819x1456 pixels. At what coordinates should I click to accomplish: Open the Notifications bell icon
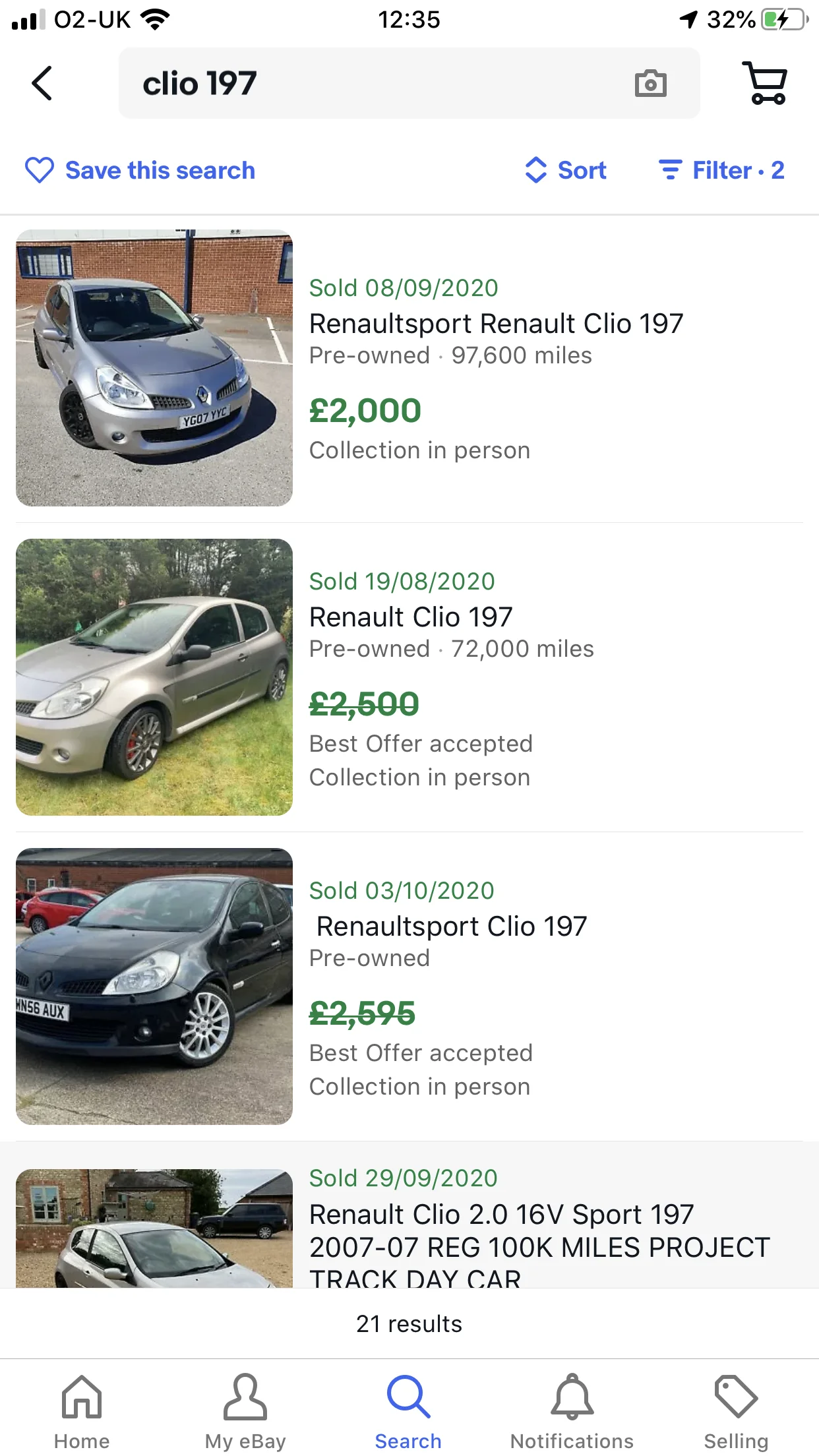(572, 1396)
